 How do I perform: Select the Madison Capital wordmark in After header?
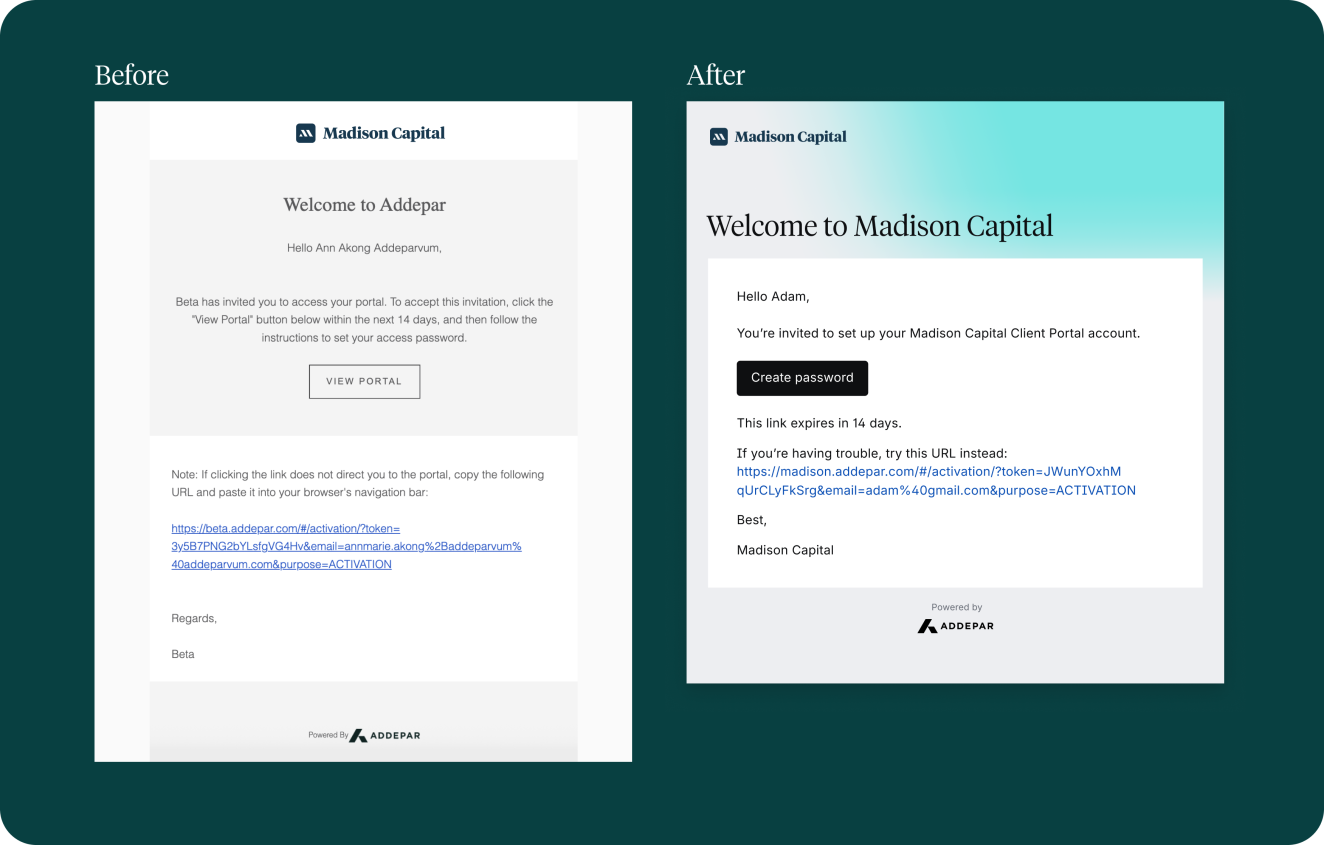(790, 137)
